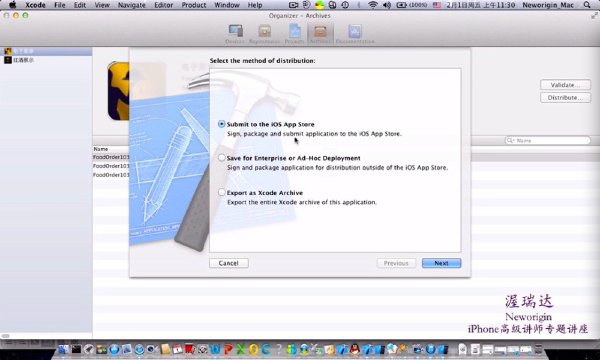Open the Repositories section in Organizer toolbar
Viewport: 600px width, 360px height.
click(264, 34)
